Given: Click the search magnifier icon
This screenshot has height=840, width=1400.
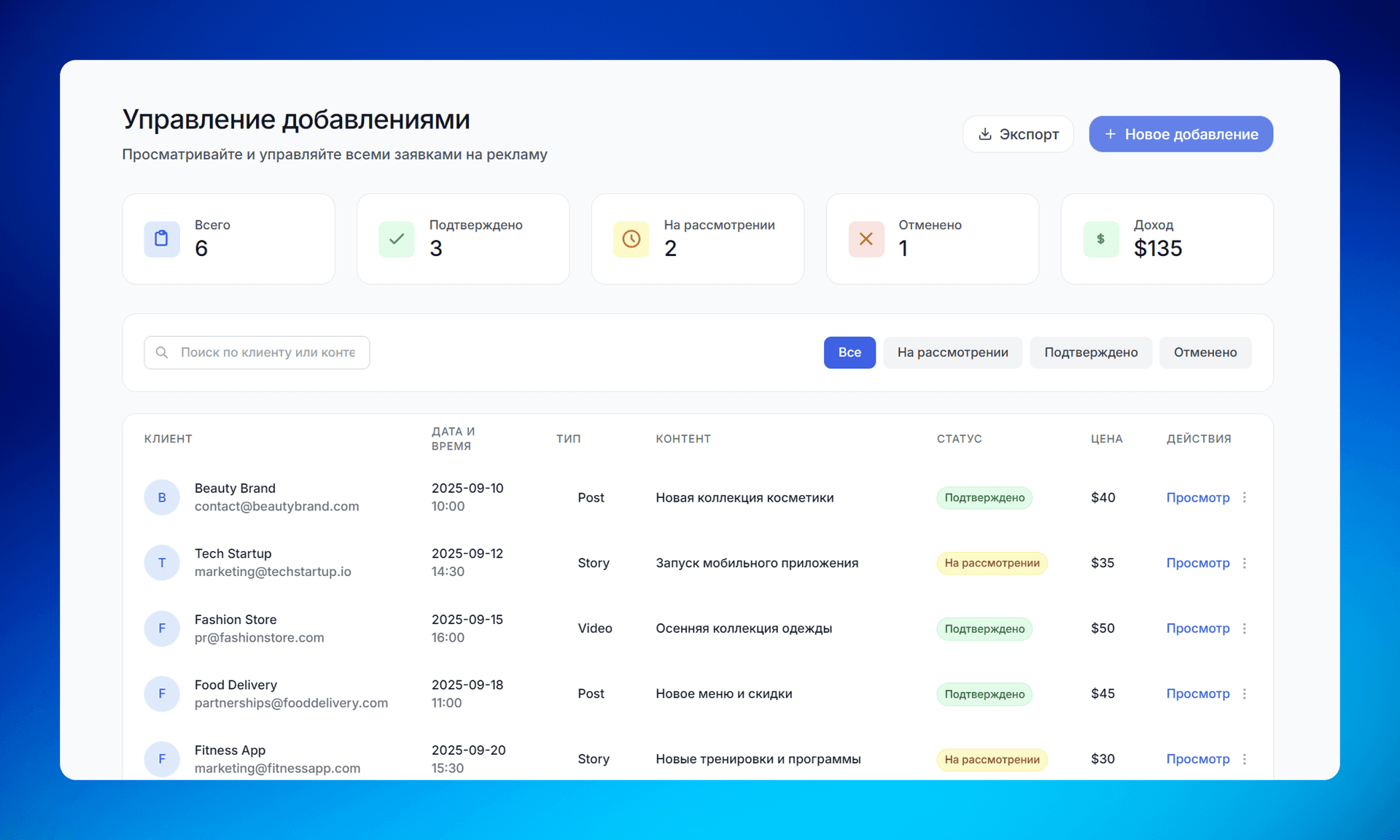Looking at the screenshot, I should tap(162, 353).
